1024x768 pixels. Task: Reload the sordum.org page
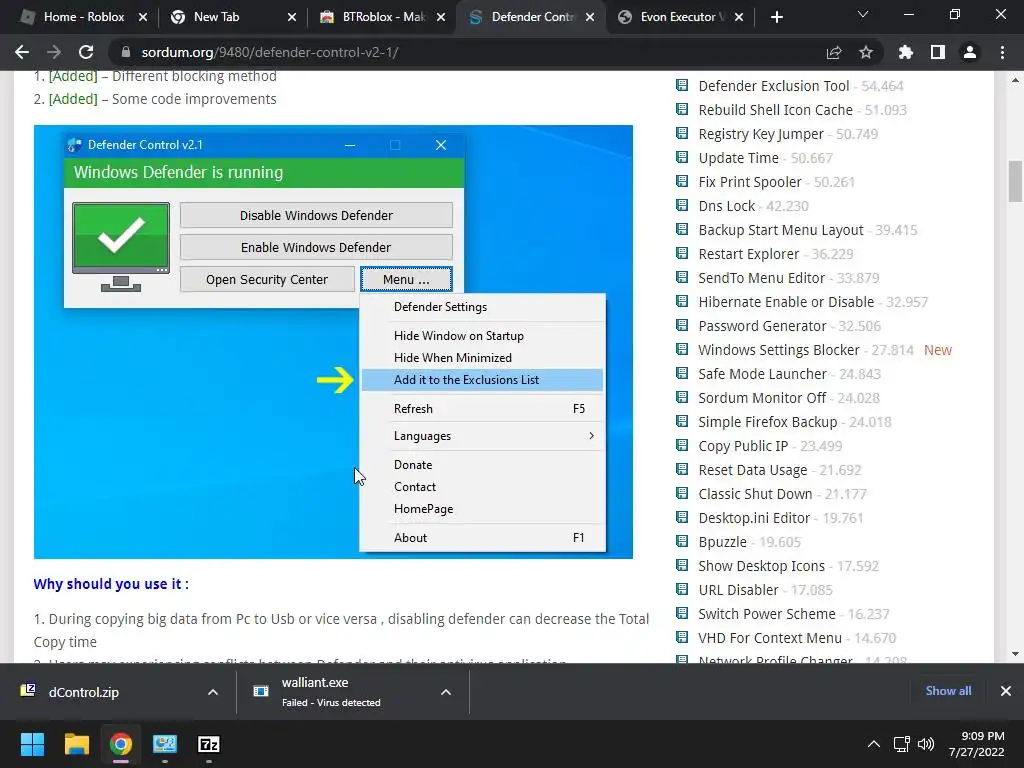point(86,52)
